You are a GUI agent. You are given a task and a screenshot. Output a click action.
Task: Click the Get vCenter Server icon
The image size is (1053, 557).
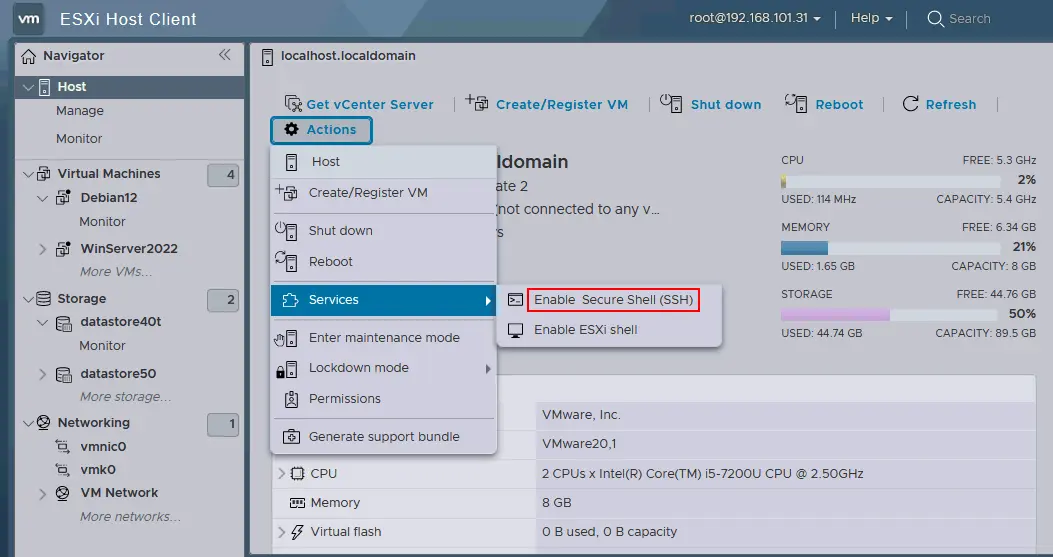293,103
